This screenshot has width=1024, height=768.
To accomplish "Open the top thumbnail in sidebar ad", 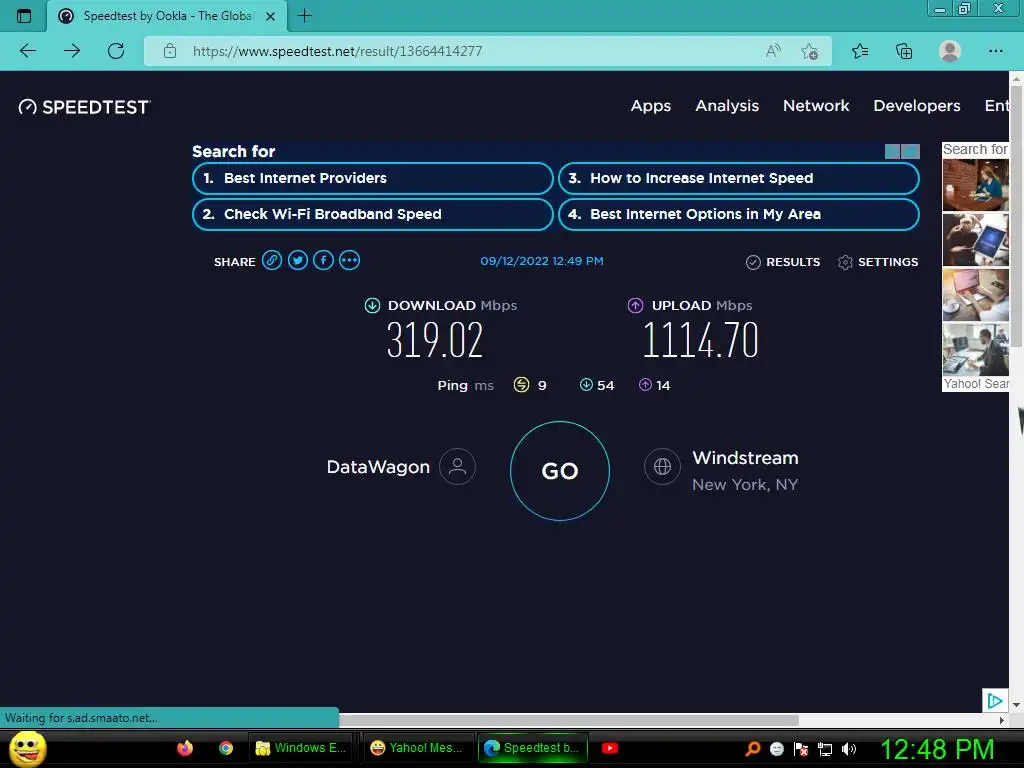I will 976,185.
